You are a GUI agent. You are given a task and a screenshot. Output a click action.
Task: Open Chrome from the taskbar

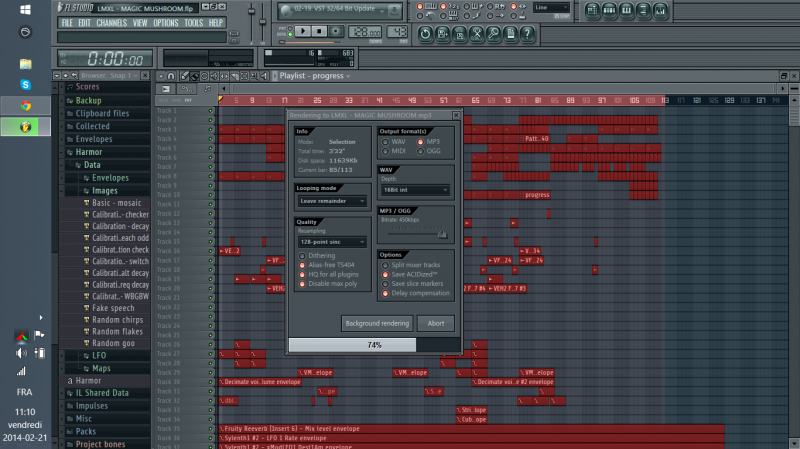click(x=26, y=106)
